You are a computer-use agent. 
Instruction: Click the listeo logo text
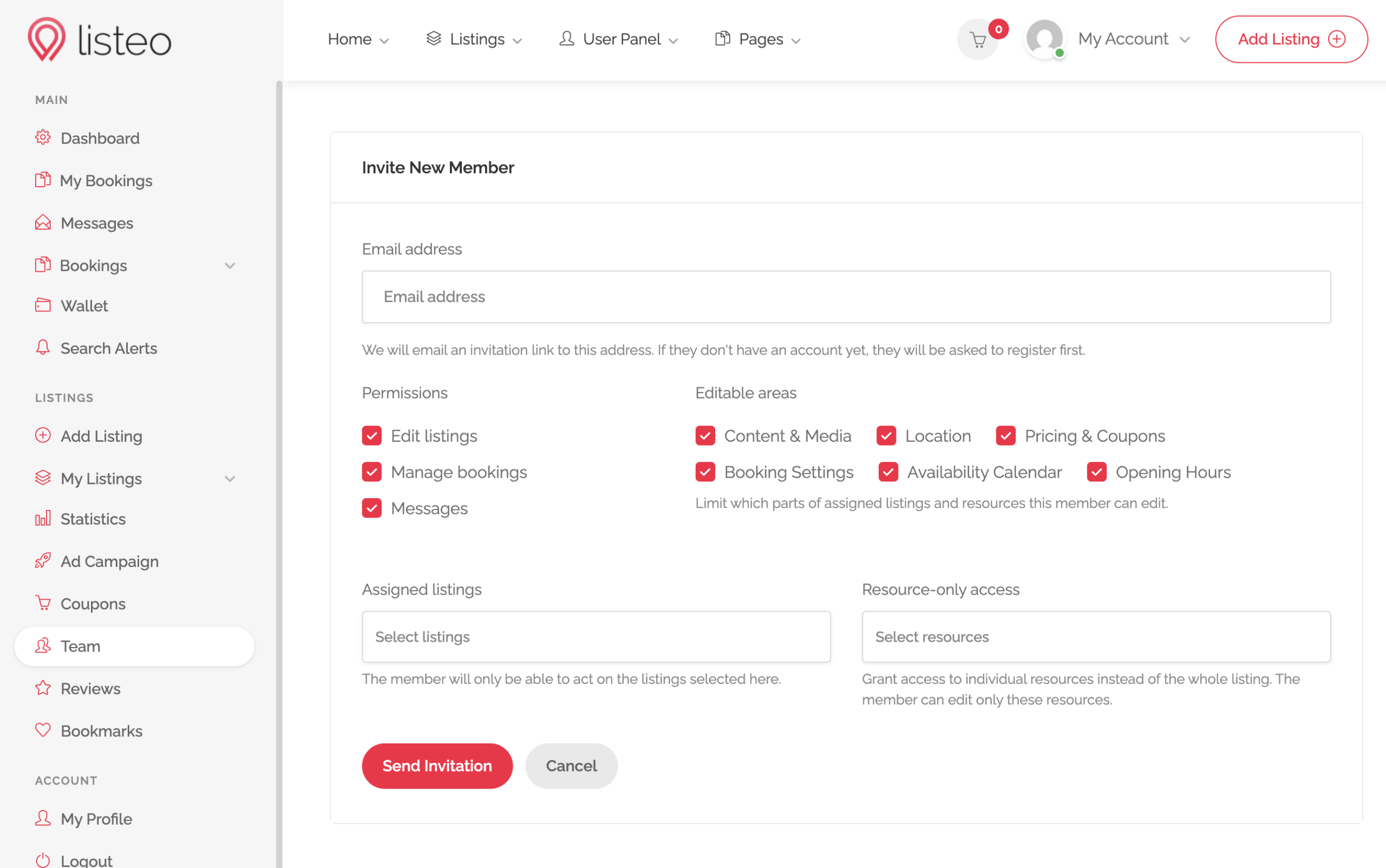pos(125,40)
